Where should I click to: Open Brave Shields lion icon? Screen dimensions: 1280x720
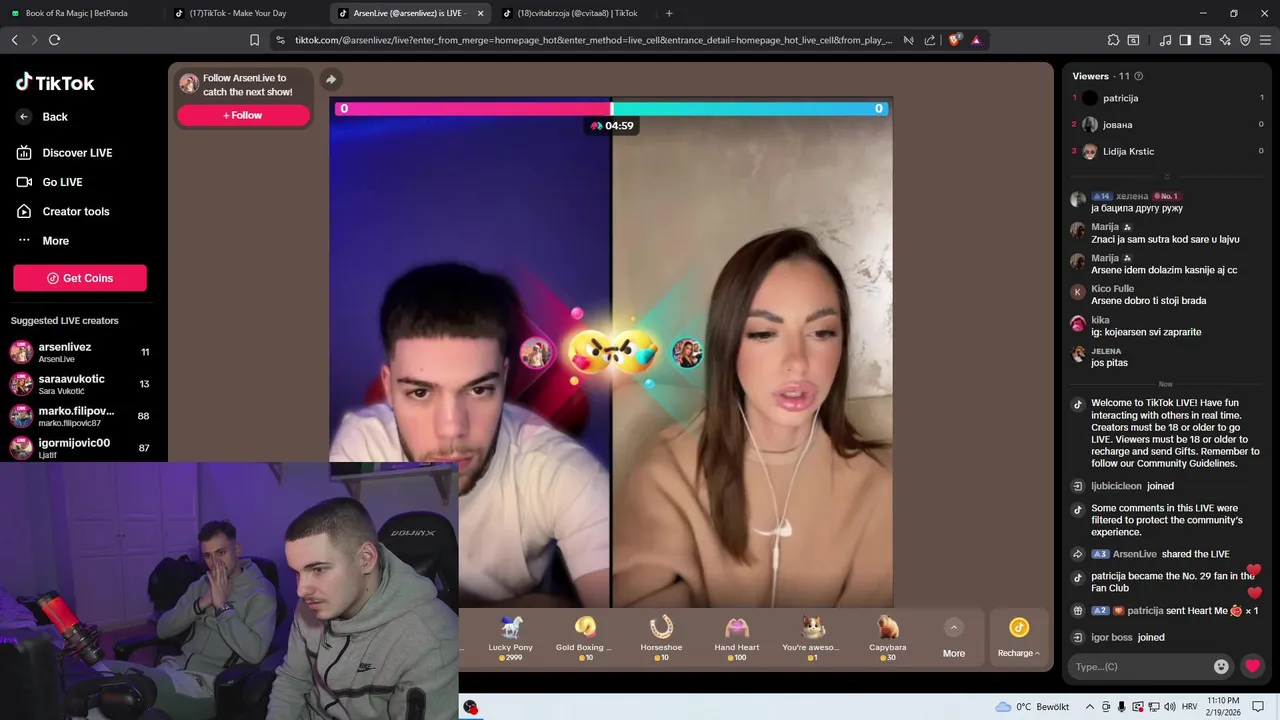point(955,40)
